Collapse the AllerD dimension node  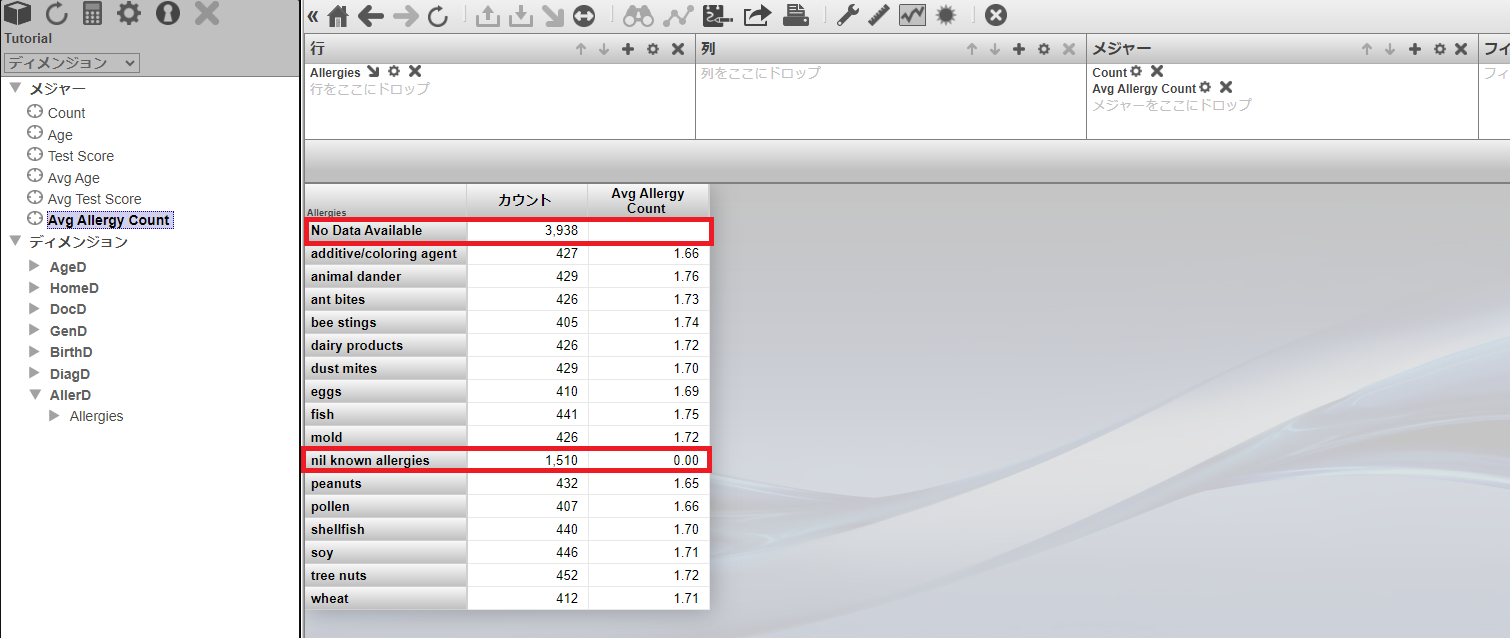click(34, 395)
